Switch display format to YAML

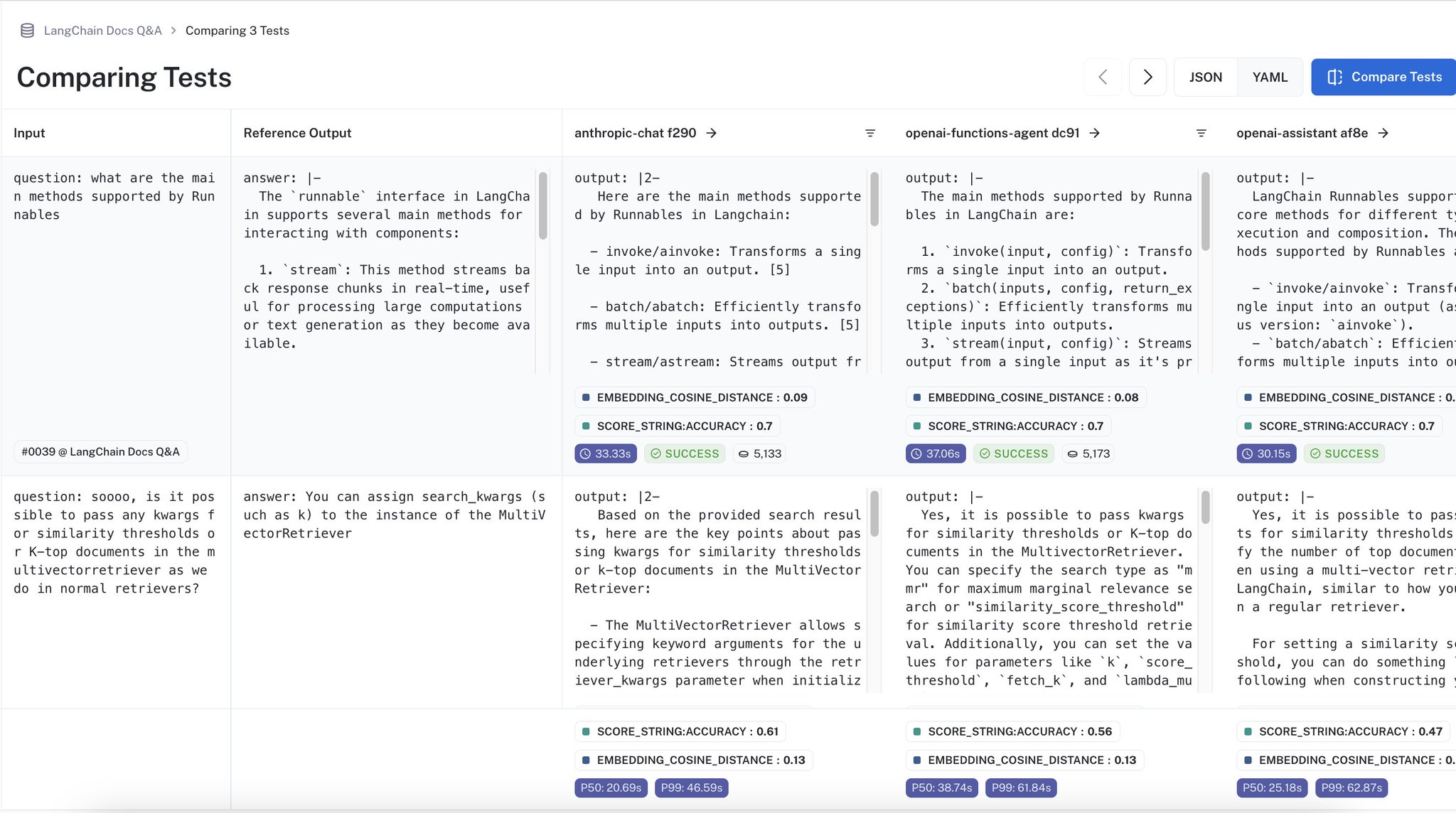[x=1270, y=77]
